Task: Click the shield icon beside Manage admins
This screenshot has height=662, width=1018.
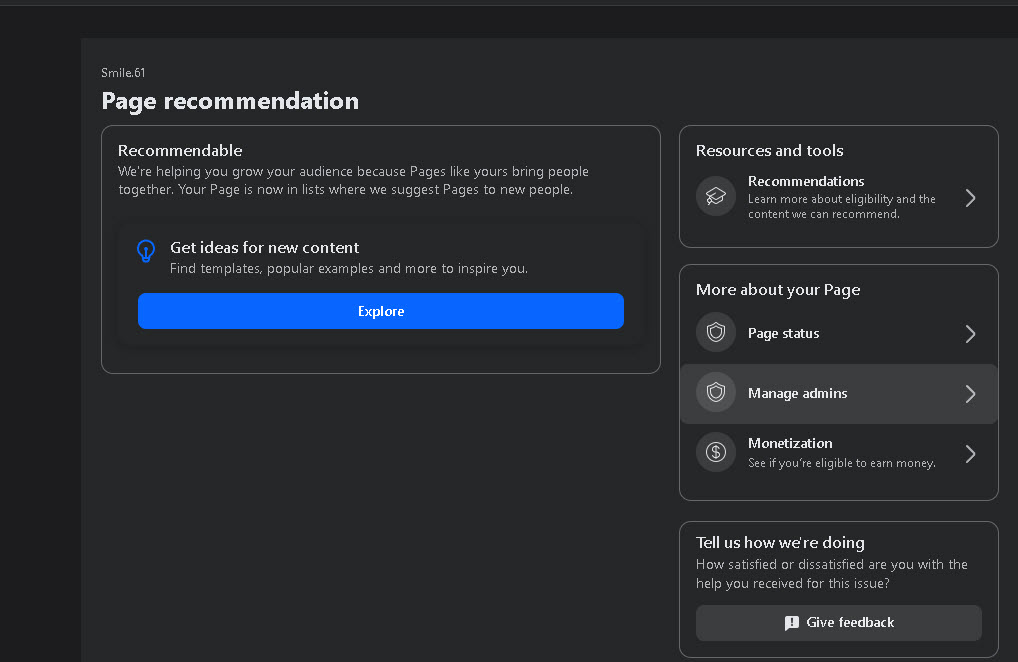Action: coord(715,392)
